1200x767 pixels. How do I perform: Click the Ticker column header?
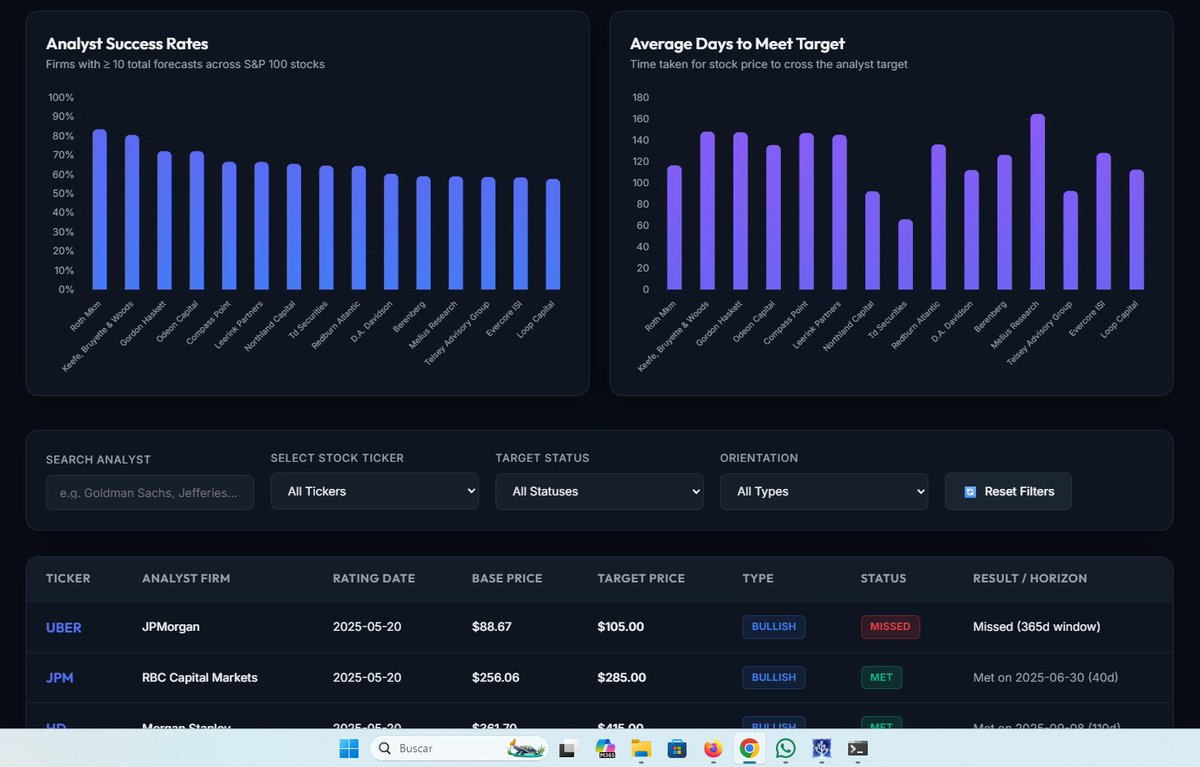point(68,578)
